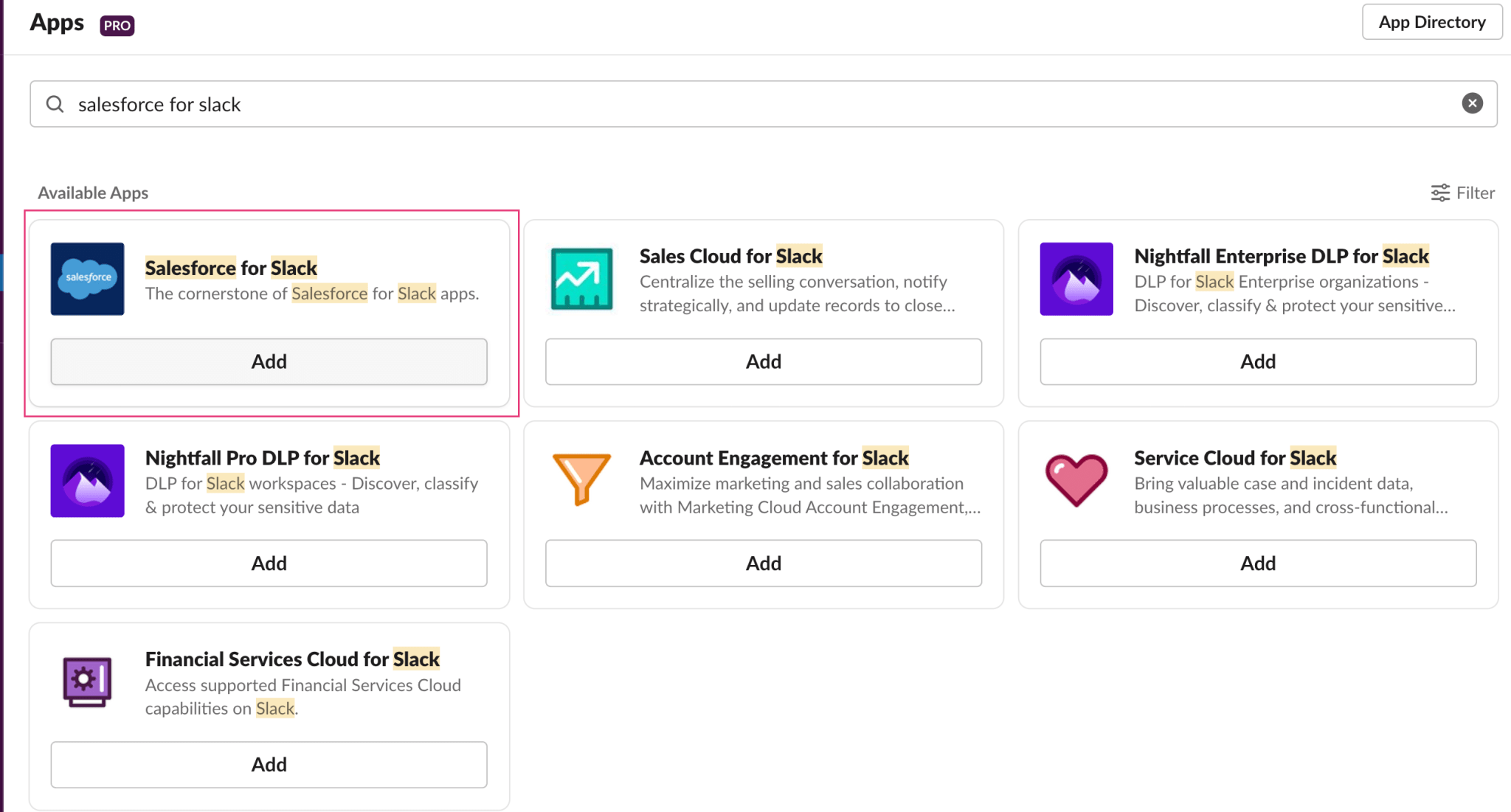Click the Nightfall Enterprise DLP mountain icon
Image resolution: width=1511 pixels, height=812 pixels.
(x=1076, y=279)
